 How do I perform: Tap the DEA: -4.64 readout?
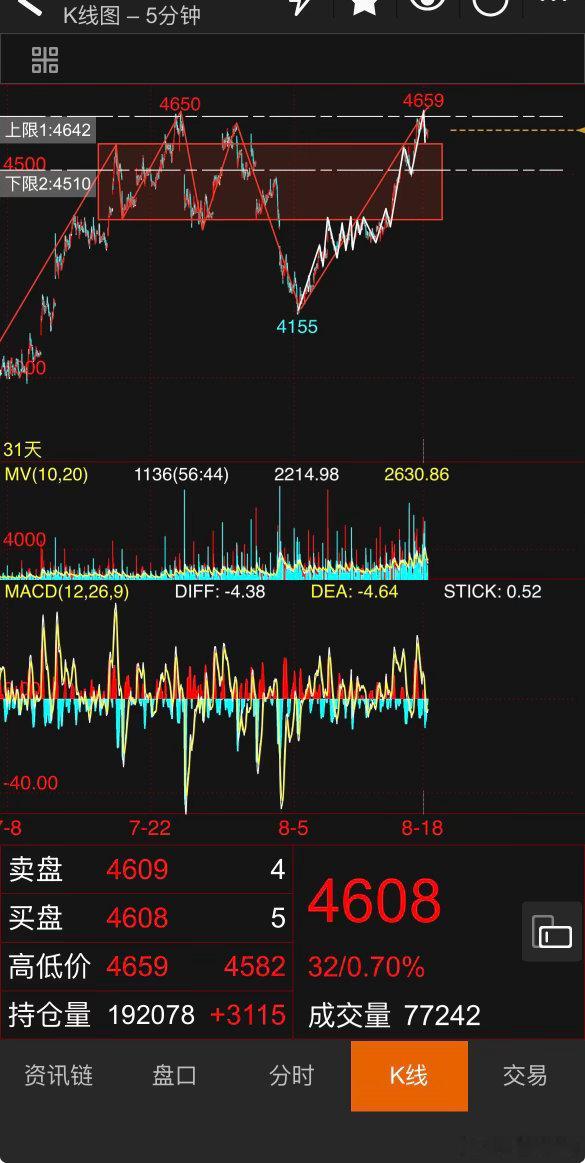point(354,591)
